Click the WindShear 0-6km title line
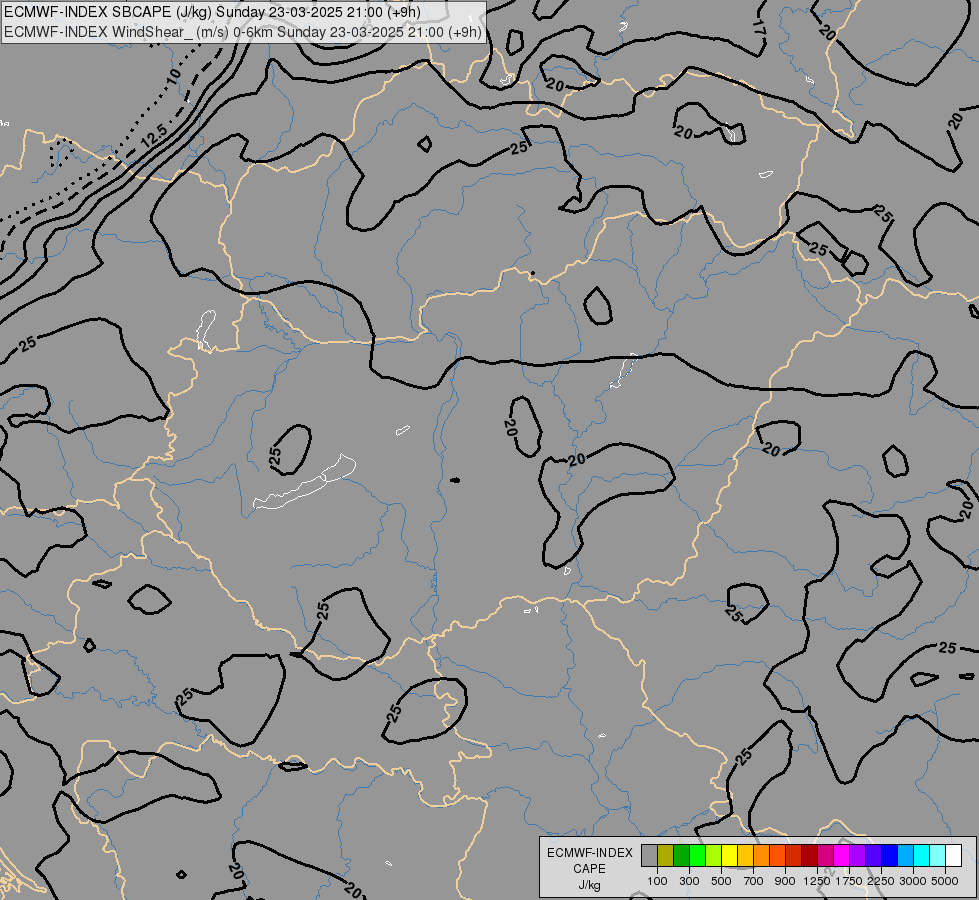Image resolution: width=979 pixels, height=900 pixels. click(243, 32)
